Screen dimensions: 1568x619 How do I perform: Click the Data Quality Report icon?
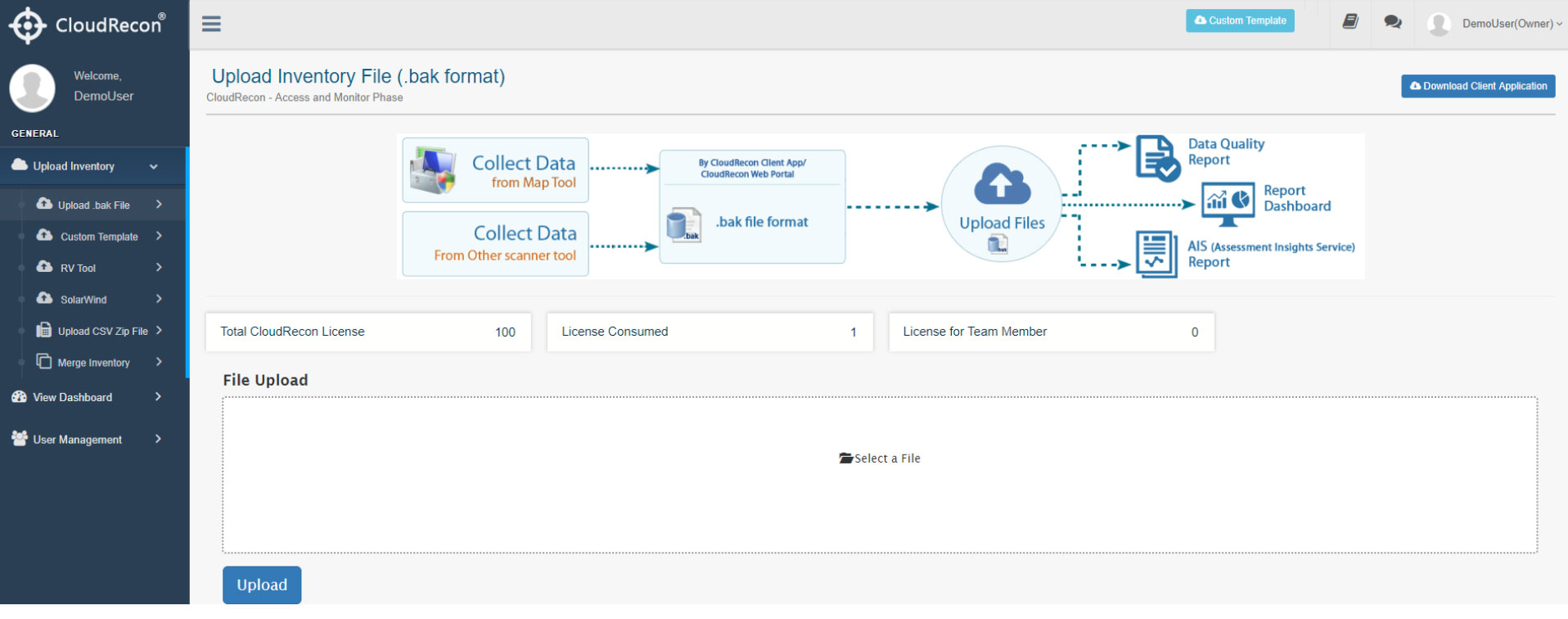point(1157,158)
